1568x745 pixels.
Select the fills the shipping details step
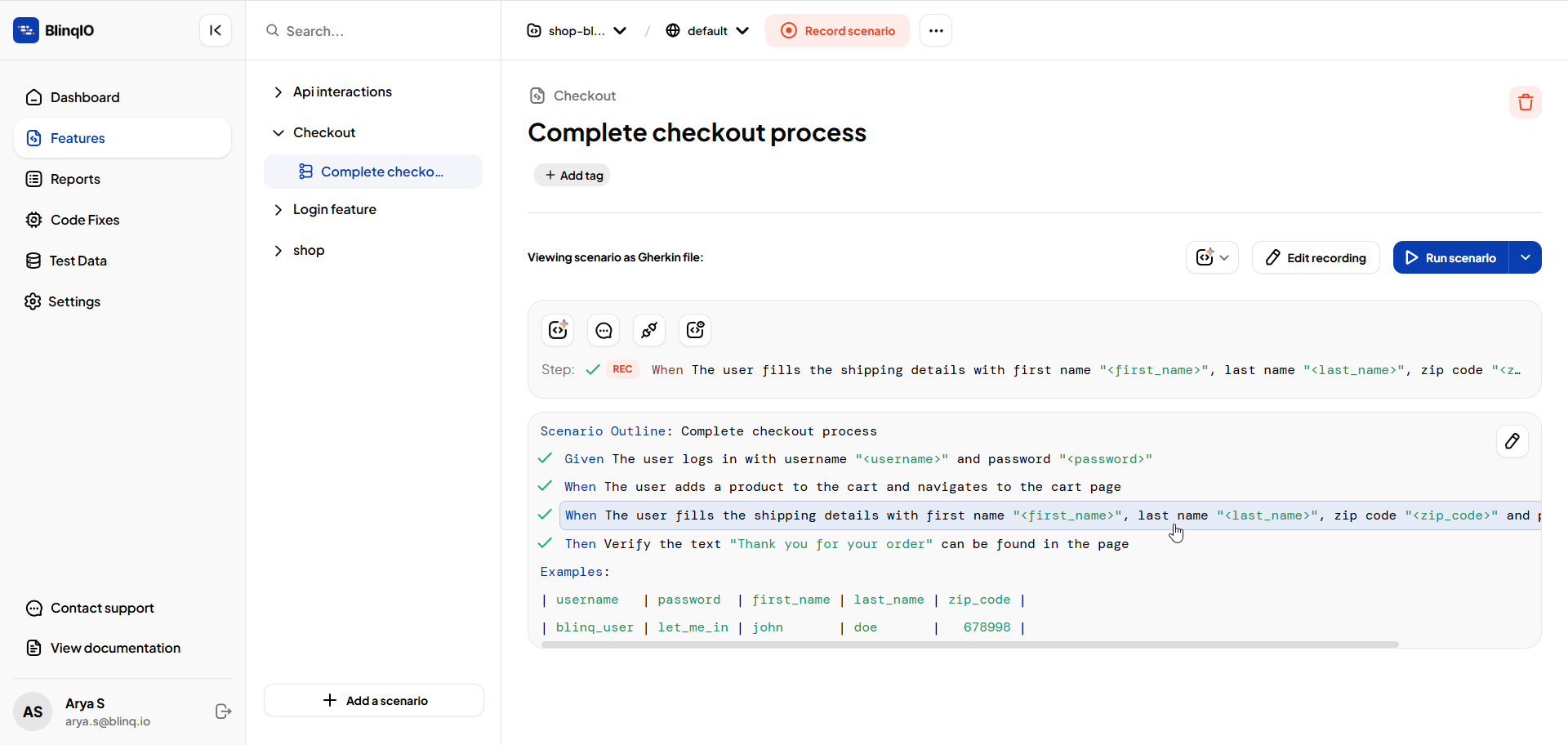pyautogui.click(x=1050, y=515)
